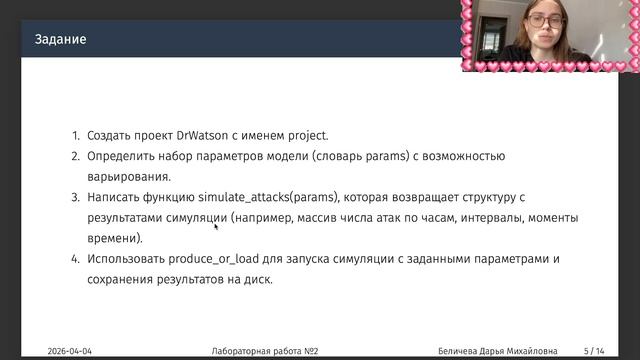
Task: Click the word 'варьирования.'
Action: point(129,177)
